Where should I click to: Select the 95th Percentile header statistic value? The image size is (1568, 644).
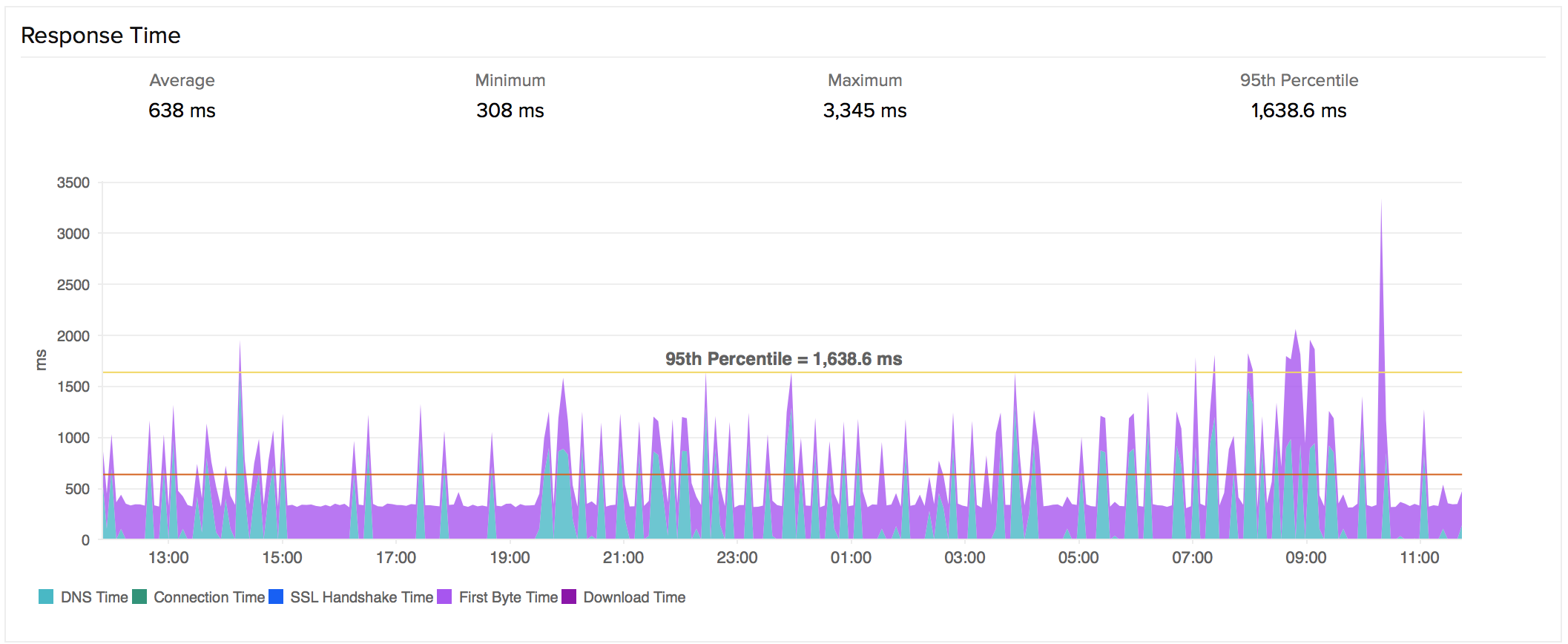(1299, 111)
